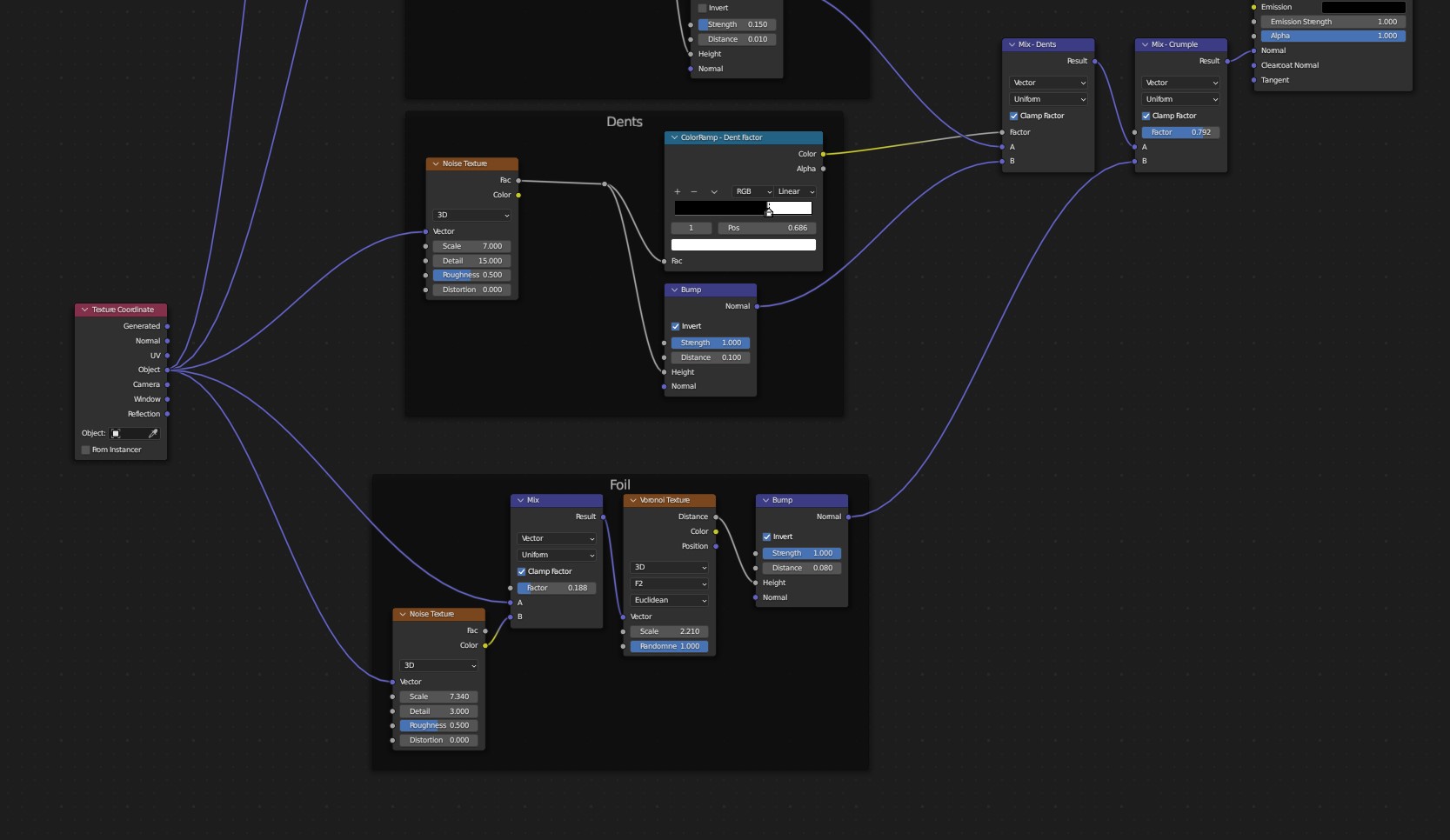Collapse the ColorRamp - Dent Factor node

tap(673, 137)
